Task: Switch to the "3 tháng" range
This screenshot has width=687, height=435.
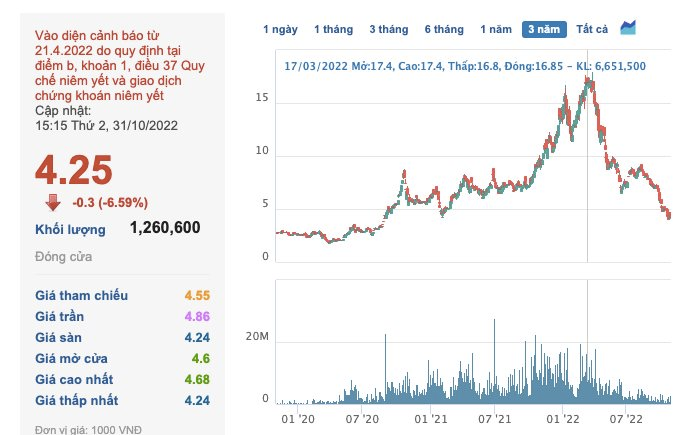Action: (x=388, y=29)
